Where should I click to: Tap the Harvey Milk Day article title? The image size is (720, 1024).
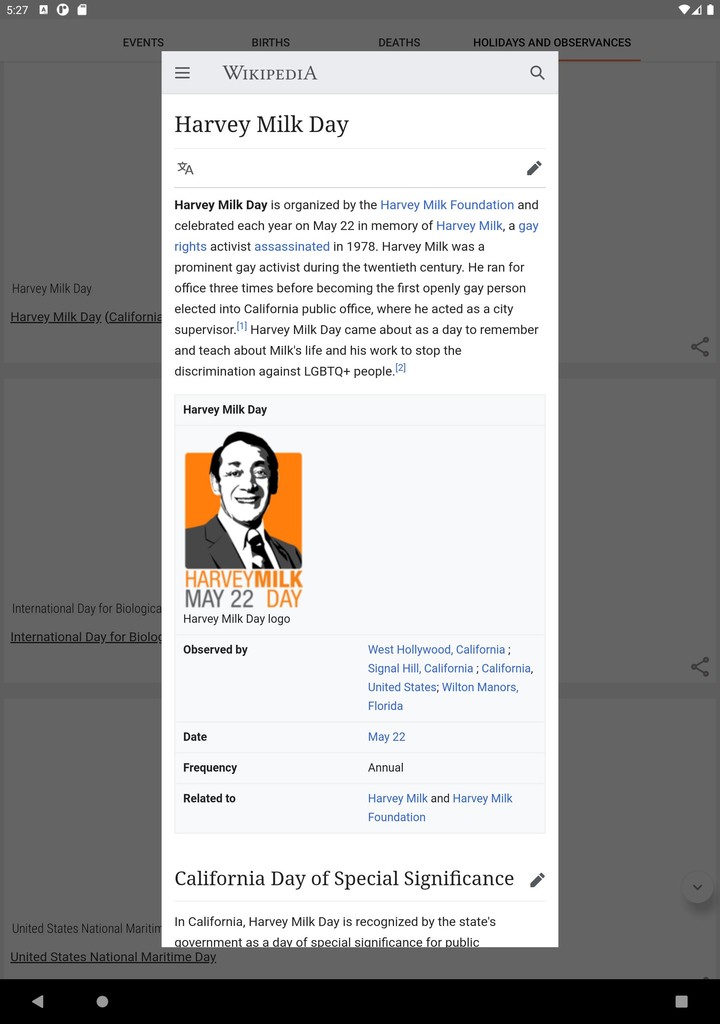(261, 124)
